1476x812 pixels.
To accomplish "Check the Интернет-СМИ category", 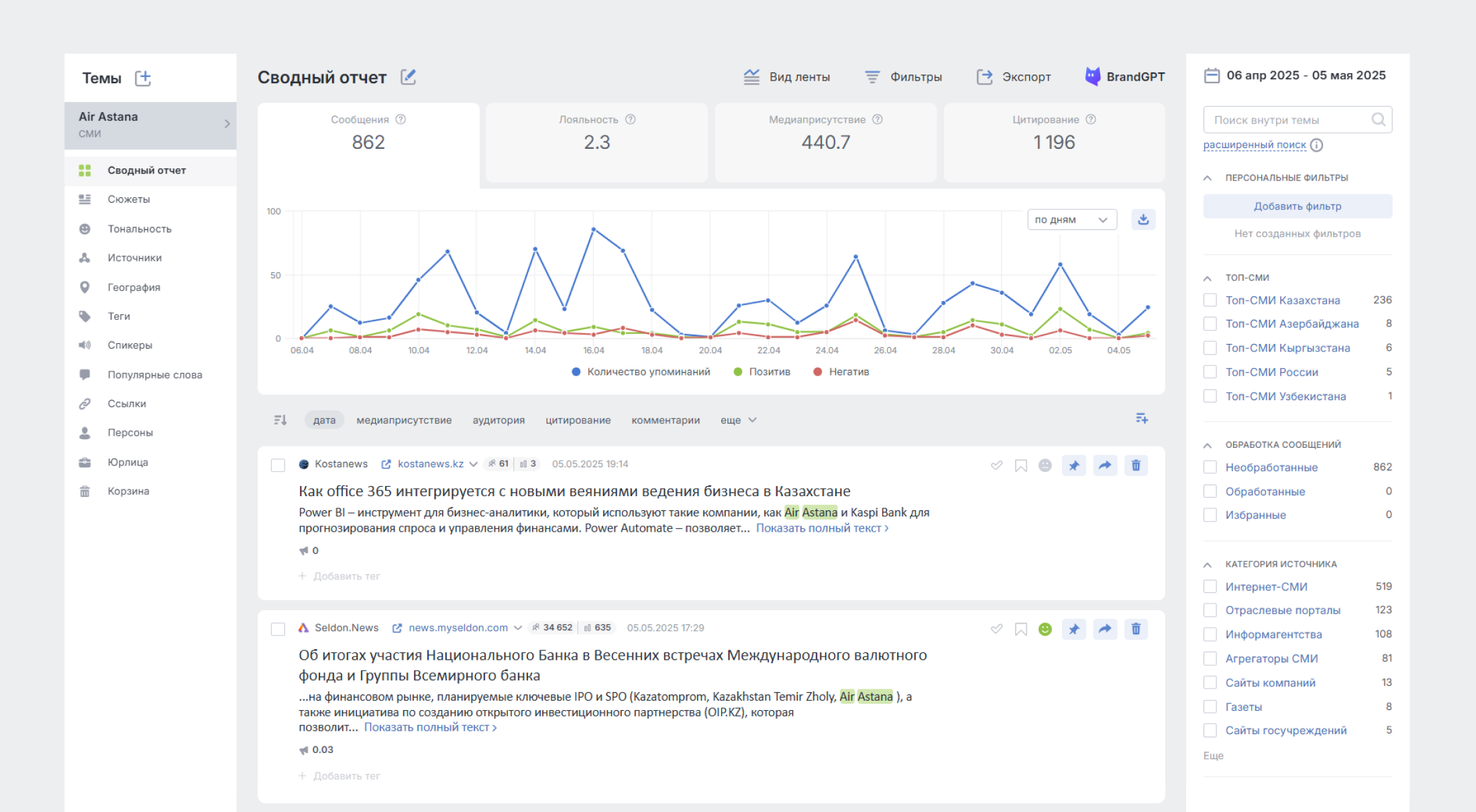I will (x=1210, y=587).
